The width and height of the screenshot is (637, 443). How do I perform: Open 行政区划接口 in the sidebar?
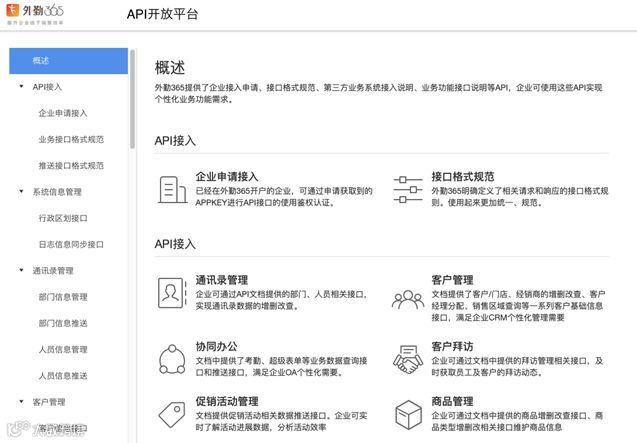pyautogui.click(x=63, y=218)
